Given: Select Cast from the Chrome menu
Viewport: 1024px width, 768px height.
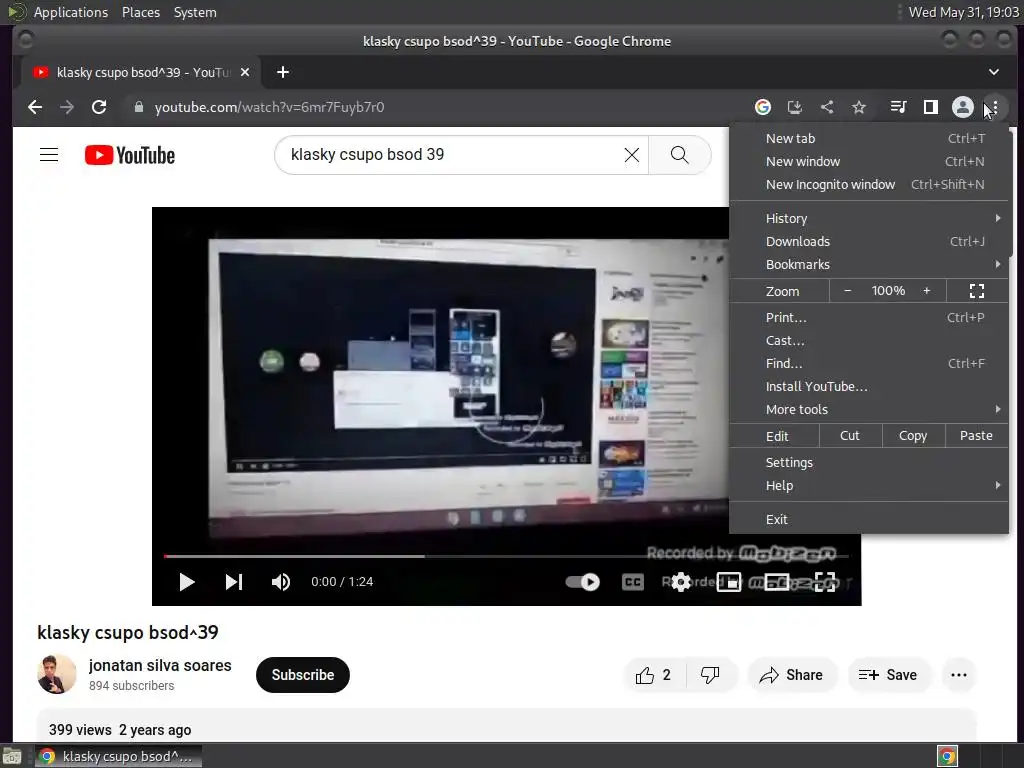Looking at the screenshot, I should [869, 340].
